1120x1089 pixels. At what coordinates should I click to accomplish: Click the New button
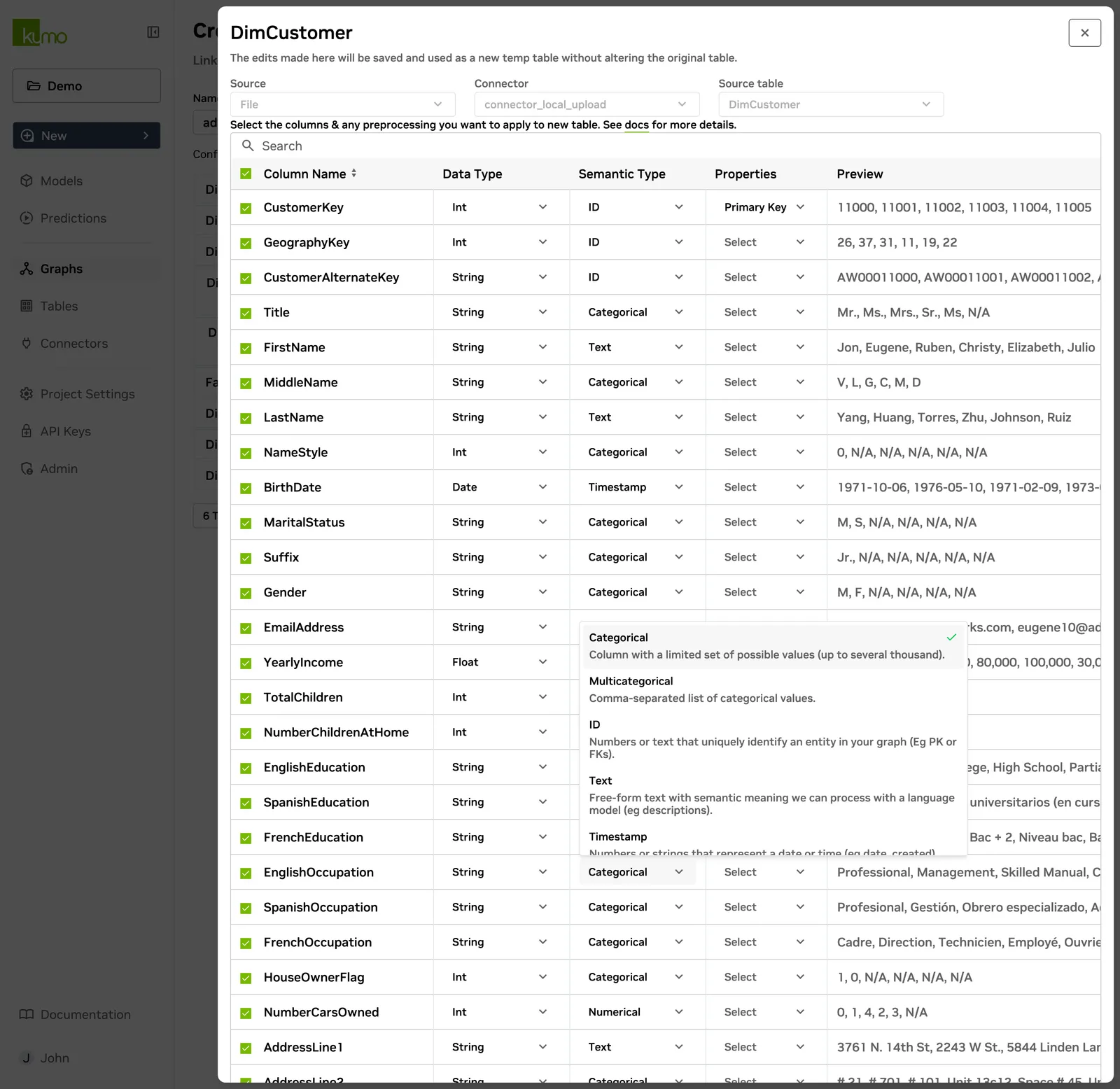click(x=86, y=136)
